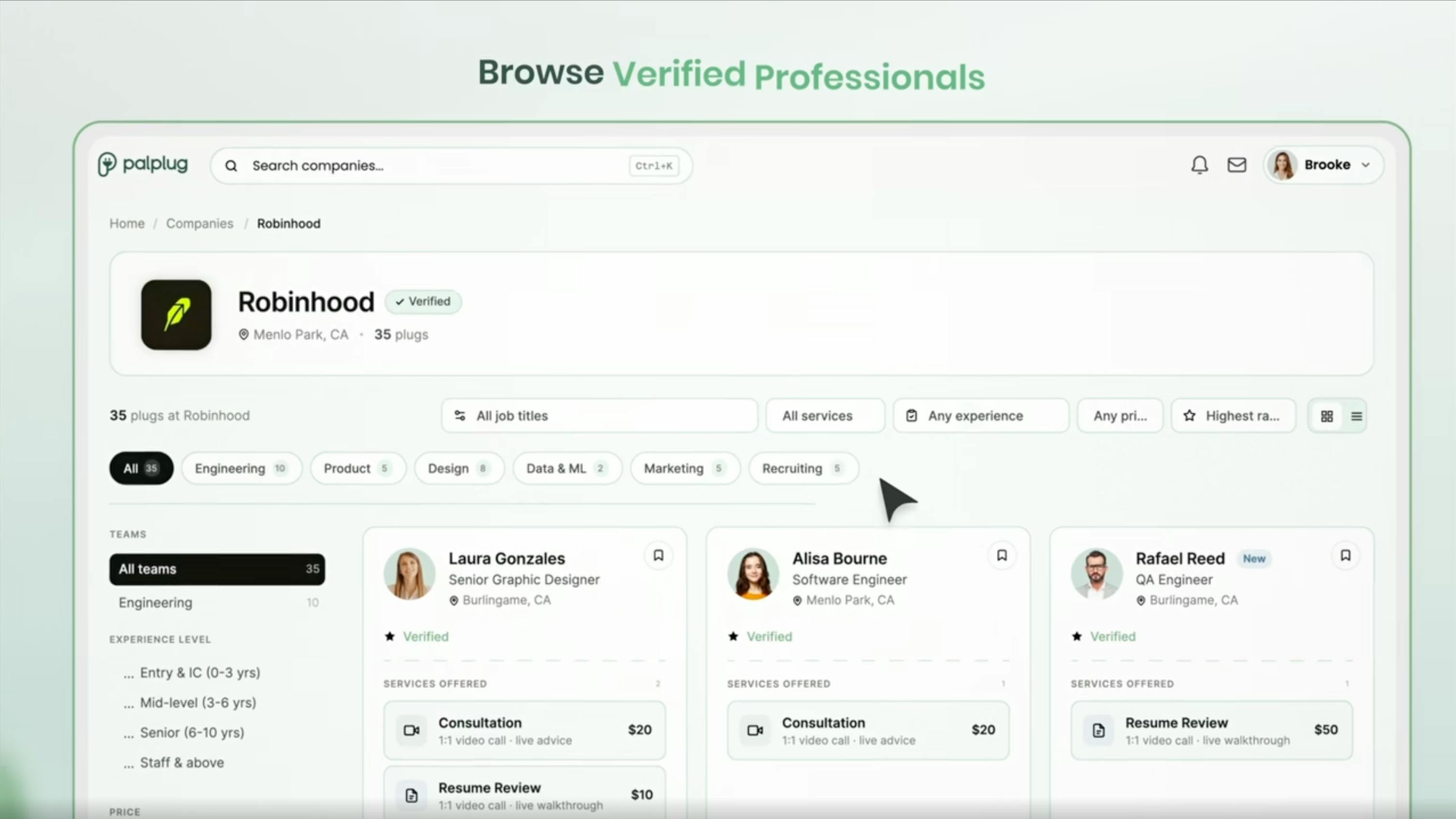Viewport: 1456px width, 819px height.
Task: Click the palplug logo
Action: [x=143, y=164]
